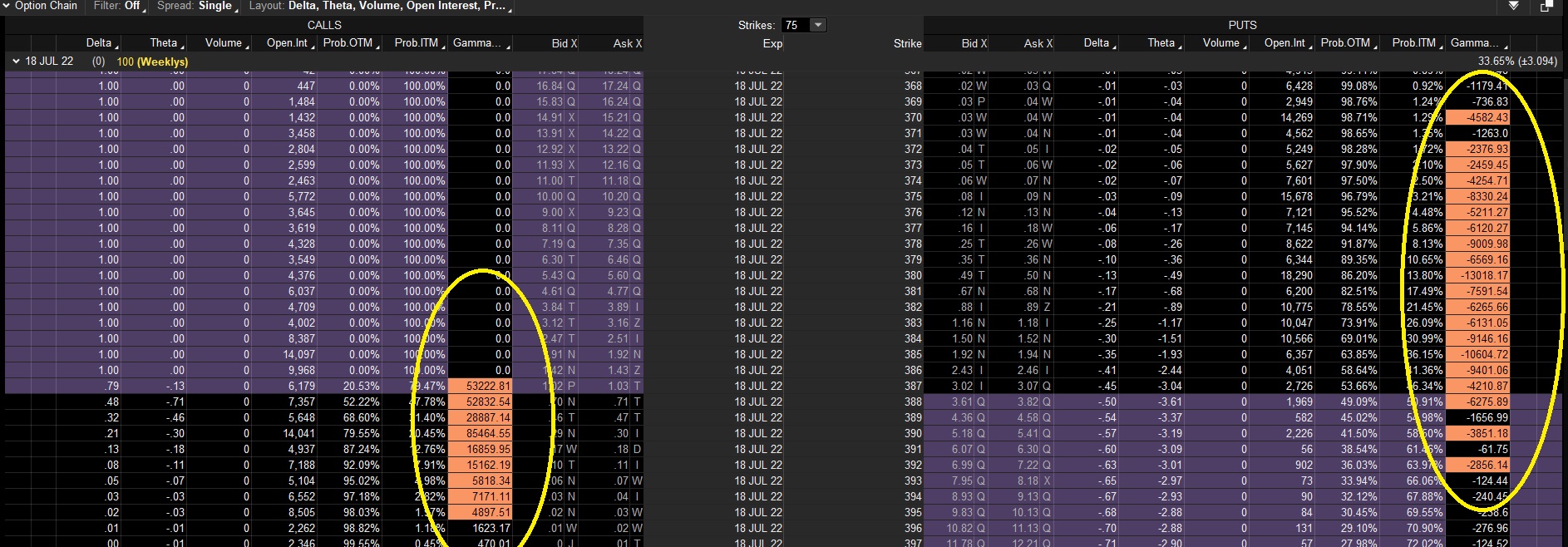The width and height of the screenshot is (1568, 547).
Task: Click the Puts Prob.OTM column header
Action: [x=1344, y=43]
